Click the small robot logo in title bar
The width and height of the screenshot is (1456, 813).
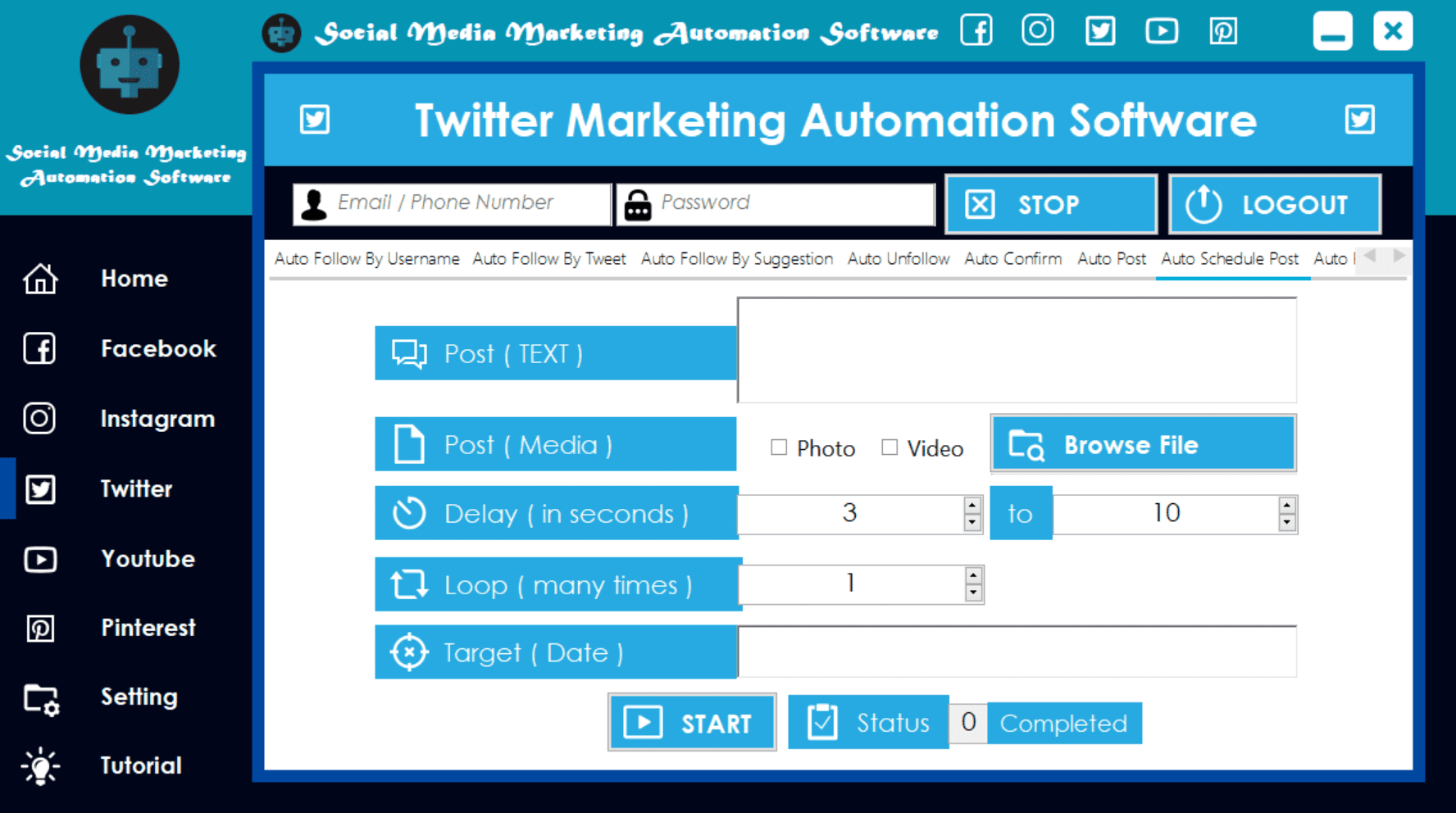281,33
